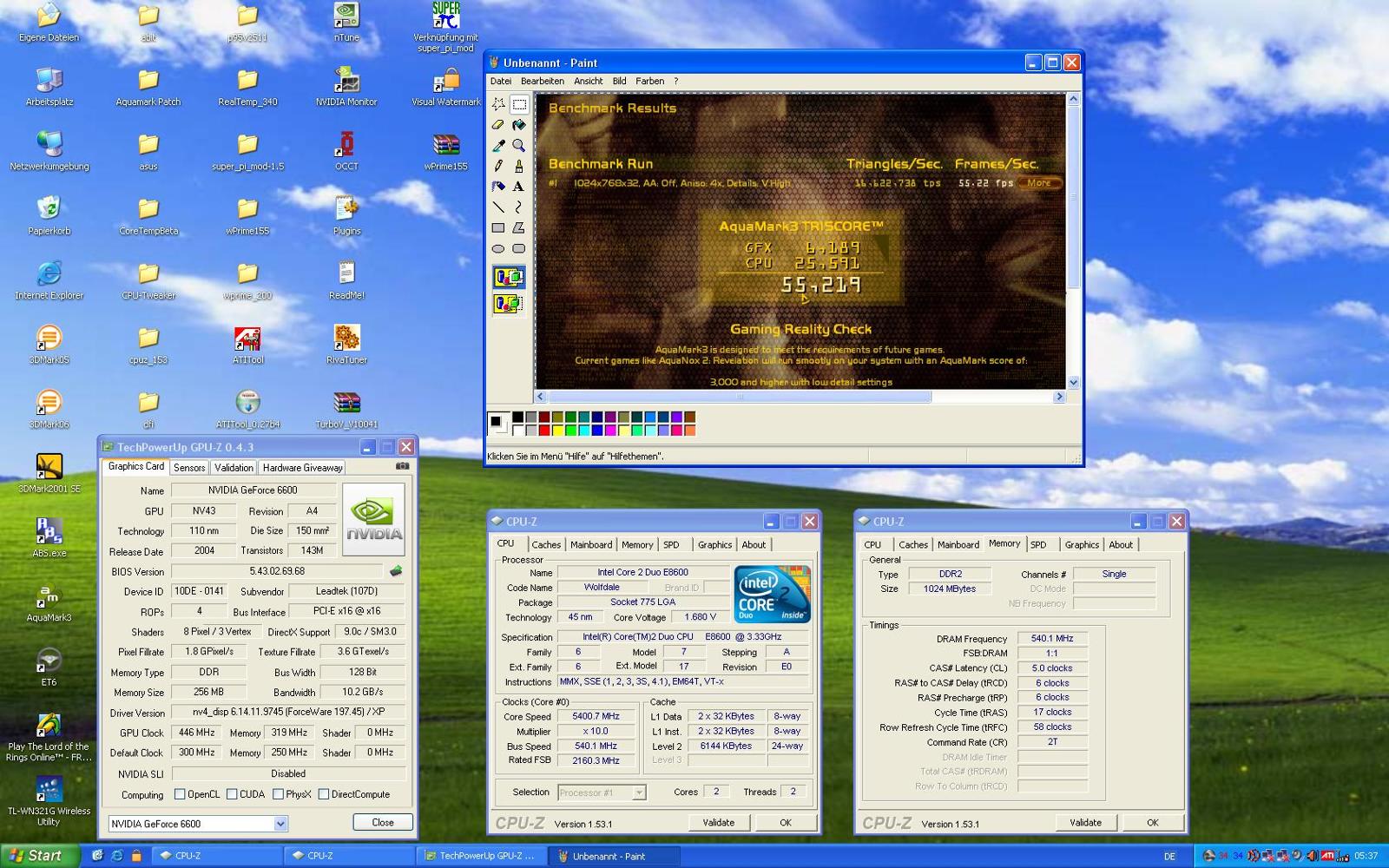Select the rectangular Select tool in Paint
The height and width of the screenshot is (868, 1389).
519,104
